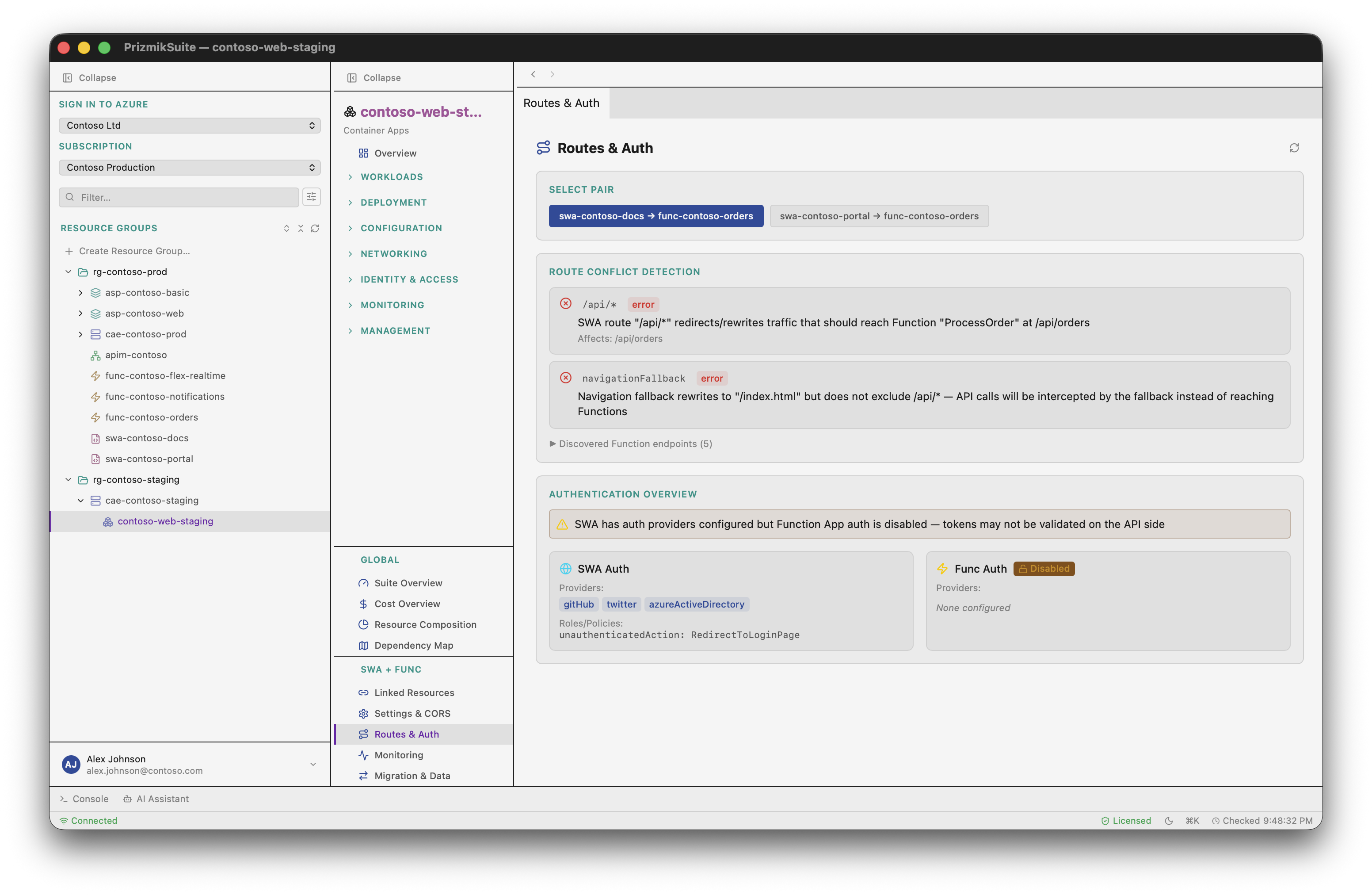This screenshot has width=1372, height=895.
Task: Collapse all resource groups icon
Action: [x=300, y=228]
